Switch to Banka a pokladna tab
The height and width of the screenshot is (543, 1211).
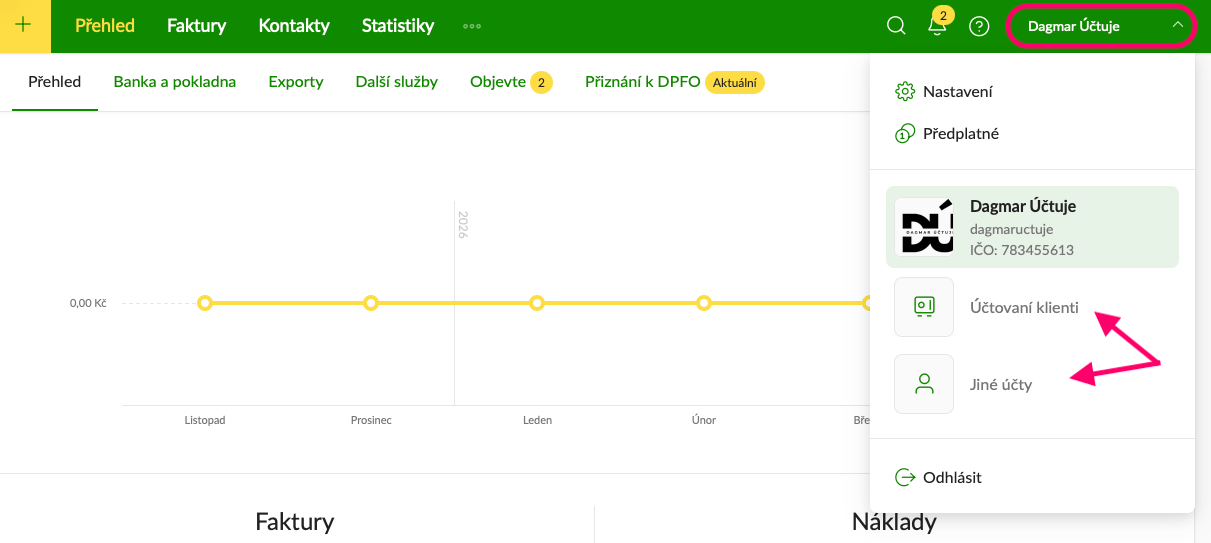[x=175, y=82]
